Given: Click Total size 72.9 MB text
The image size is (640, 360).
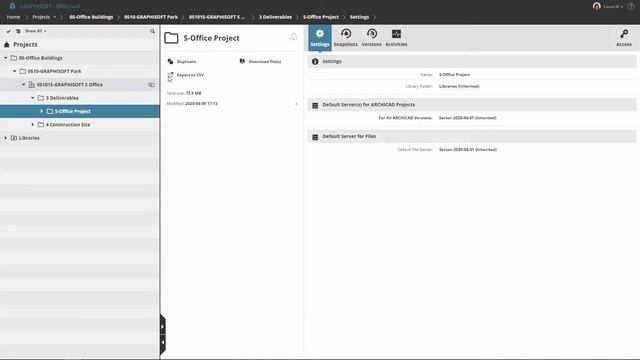Looking at the screenshot, I should click(x=184, y=93).
